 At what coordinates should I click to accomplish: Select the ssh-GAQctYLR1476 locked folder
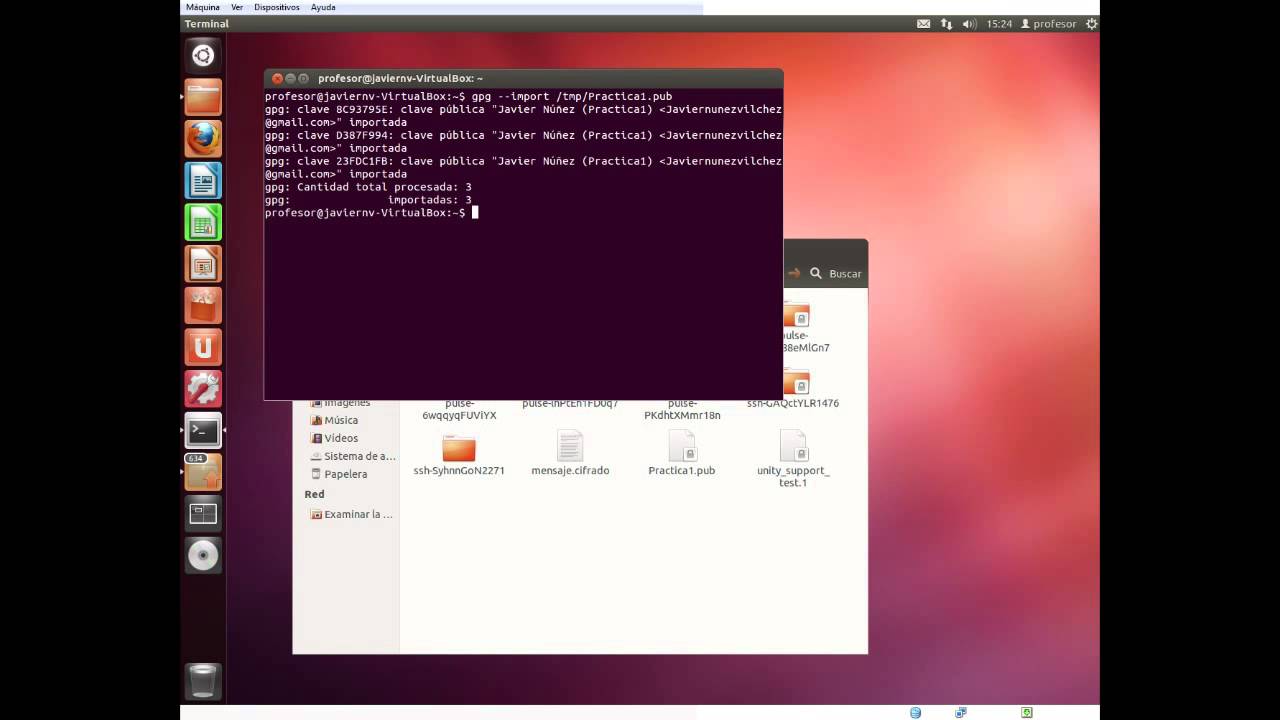[793, 390]
